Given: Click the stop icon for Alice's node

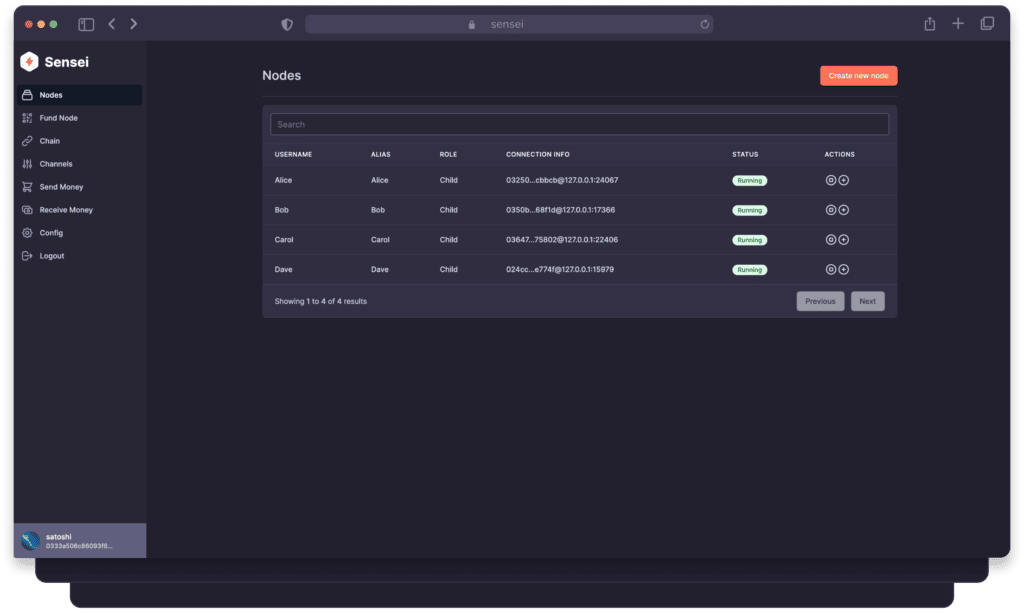Looking at the screenshot, I should [830, 180].
